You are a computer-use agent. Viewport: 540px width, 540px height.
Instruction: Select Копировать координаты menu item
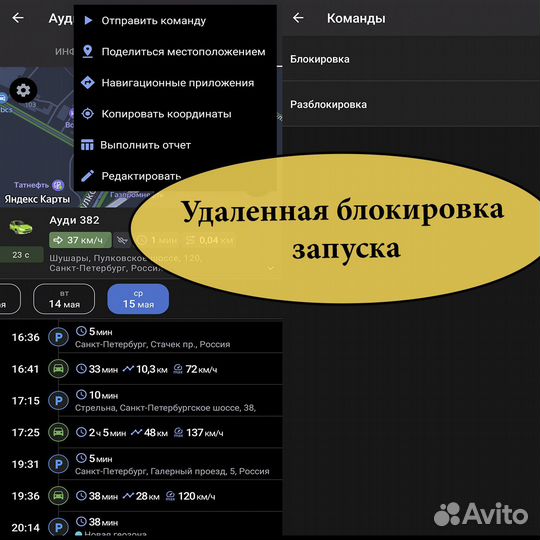point(175,114)
